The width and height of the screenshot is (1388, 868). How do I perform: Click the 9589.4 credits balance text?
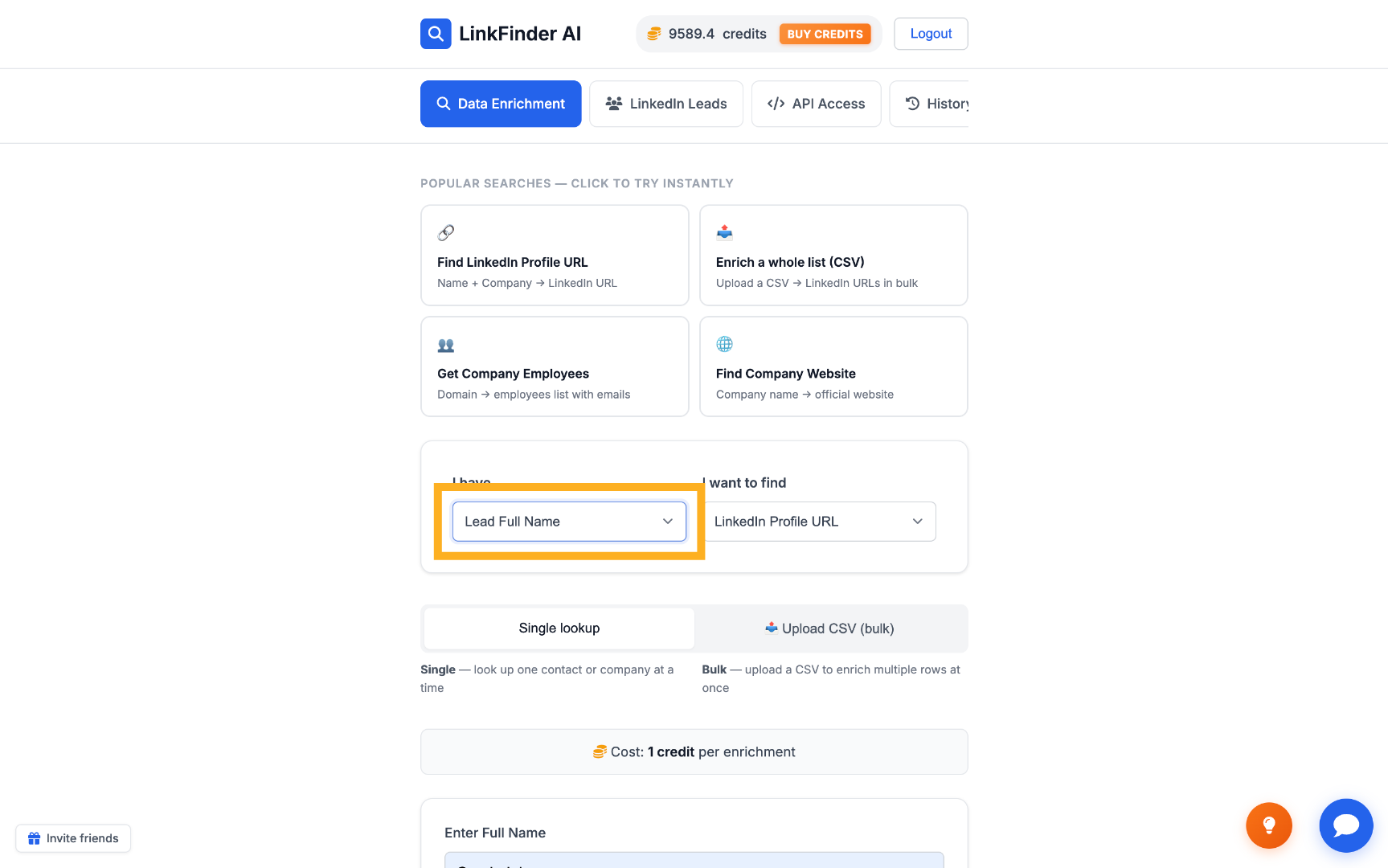718,34
